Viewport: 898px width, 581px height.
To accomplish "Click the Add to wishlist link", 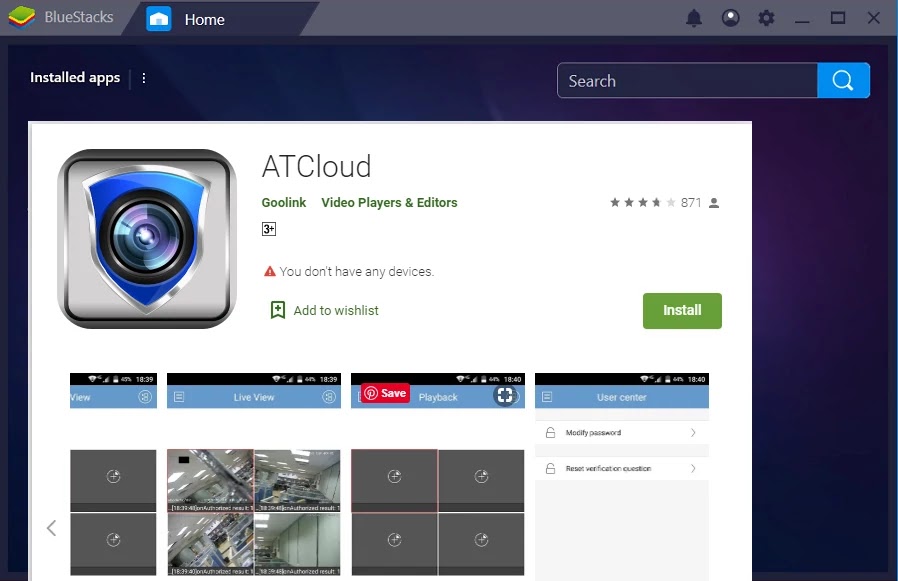I will tap(336, 310).
